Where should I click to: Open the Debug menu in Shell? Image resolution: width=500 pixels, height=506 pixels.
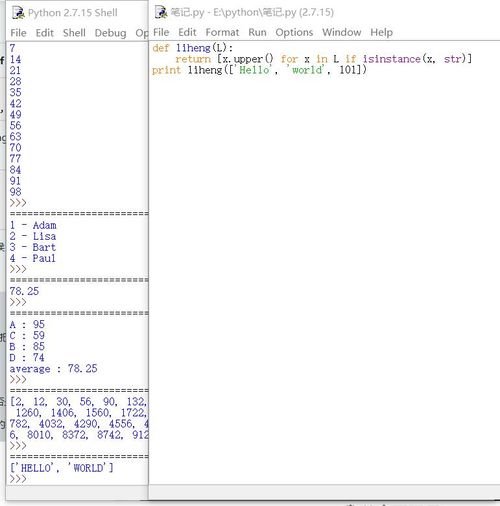click(110, 33)
